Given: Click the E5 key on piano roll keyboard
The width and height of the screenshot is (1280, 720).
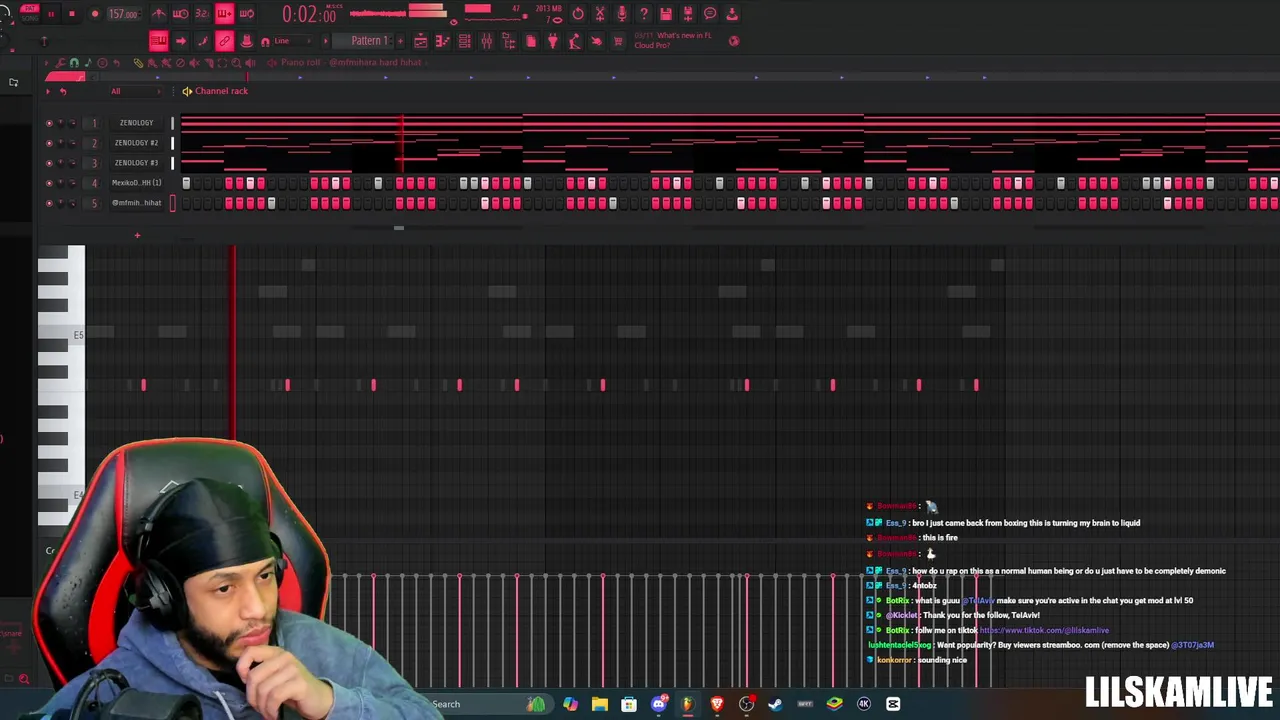Looking at the screenshot, I should coord(61,335).
